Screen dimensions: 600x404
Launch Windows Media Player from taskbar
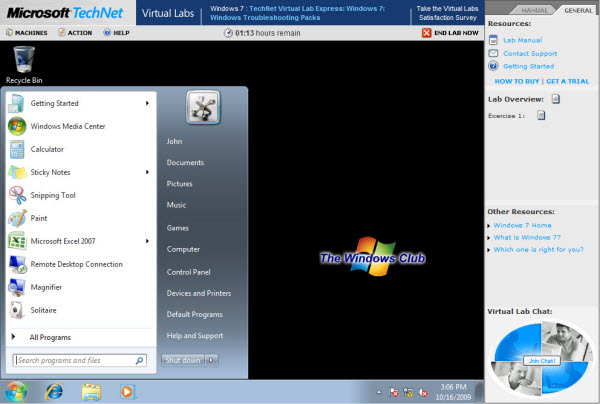[x=127, y=392]
